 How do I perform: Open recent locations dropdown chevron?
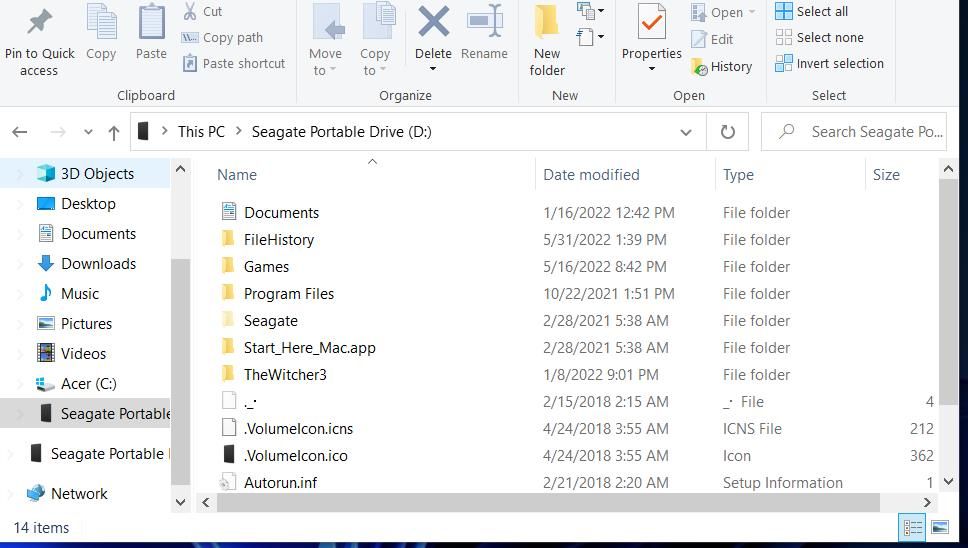coord(88,132)
